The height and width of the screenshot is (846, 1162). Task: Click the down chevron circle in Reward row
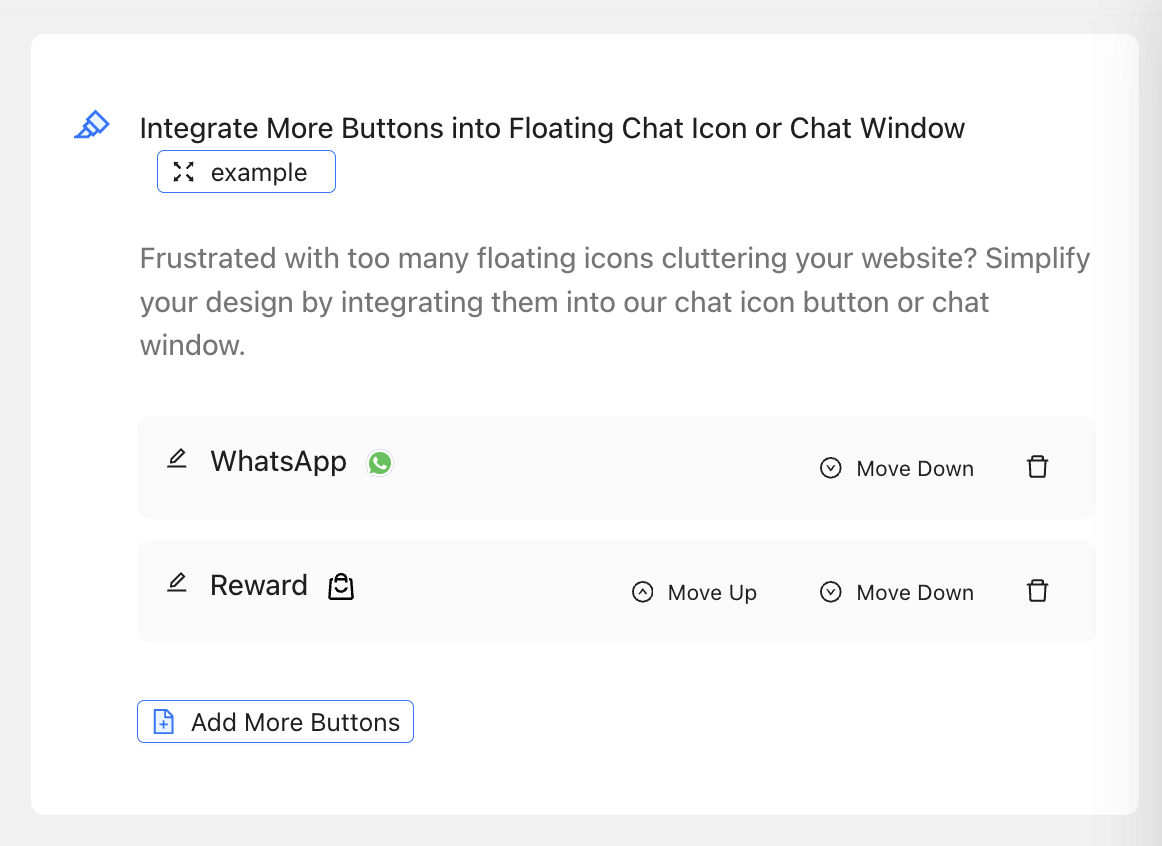pos(830,592)
